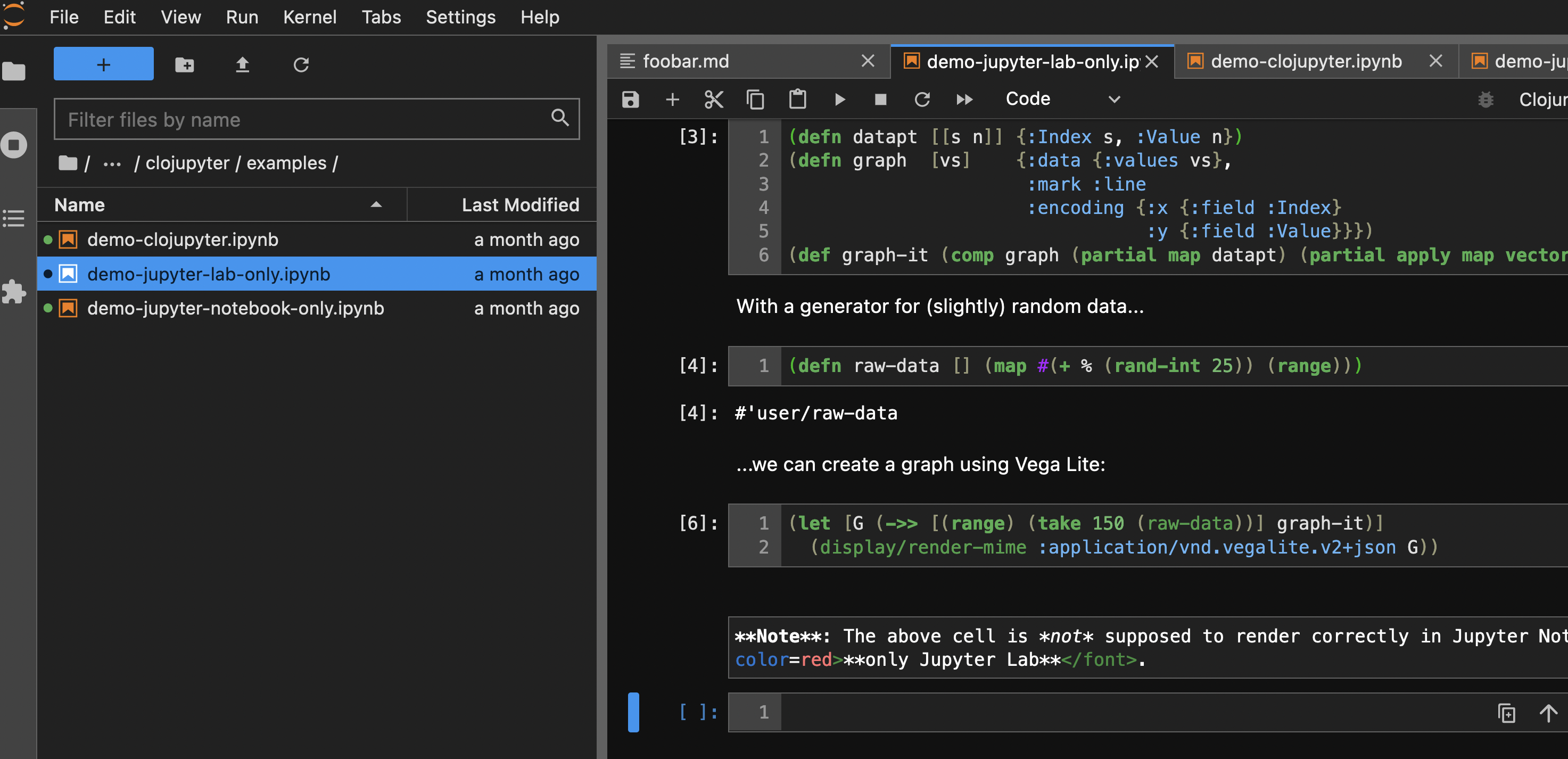Image resolution: width=1568 pixels, height=759 pixels.
Task: Click the Note markdown cell
Action: click(x=1148, y=648)
